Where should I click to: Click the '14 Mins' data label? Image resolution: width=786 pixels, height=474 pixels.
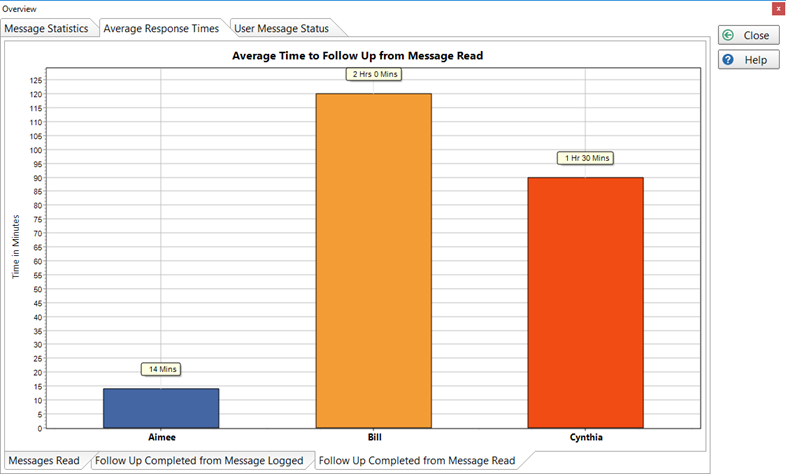click(x=161, y=369)
